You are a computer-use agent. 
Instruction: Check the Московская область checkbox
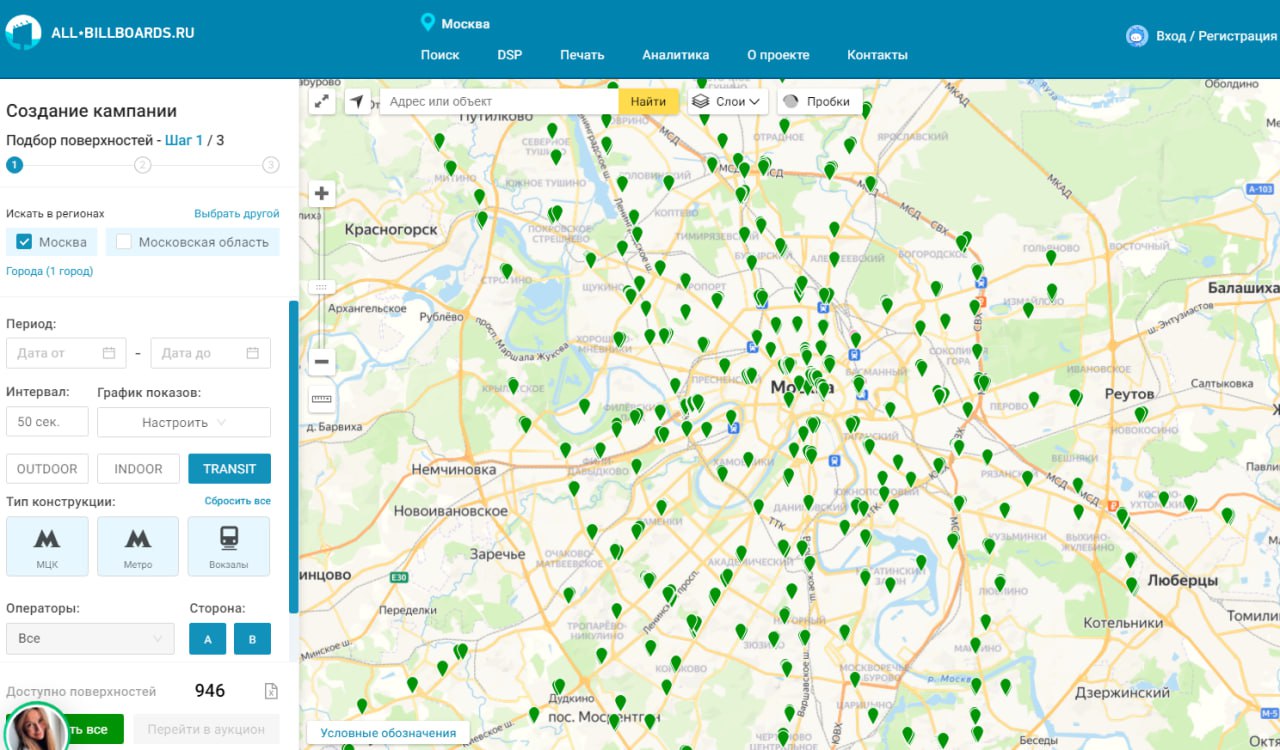[124, 242]
